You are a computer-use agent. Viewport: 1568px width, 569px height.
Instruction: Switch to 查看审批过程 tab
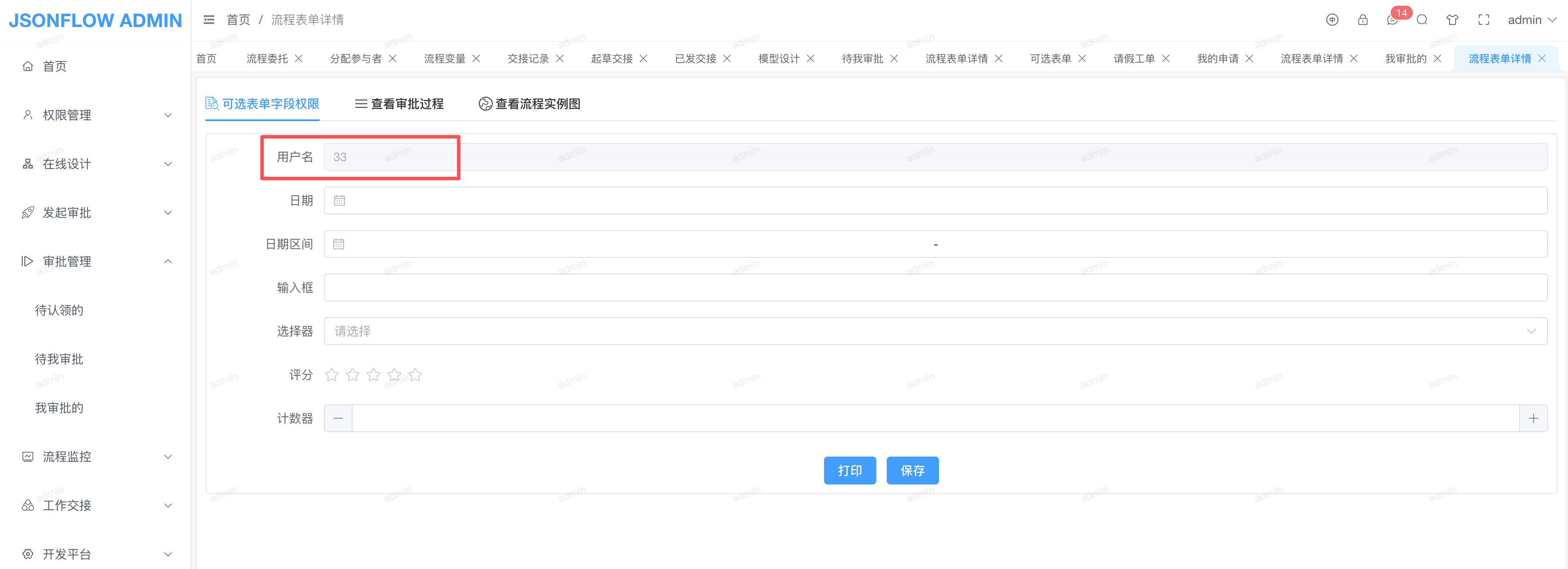(399, 104)
